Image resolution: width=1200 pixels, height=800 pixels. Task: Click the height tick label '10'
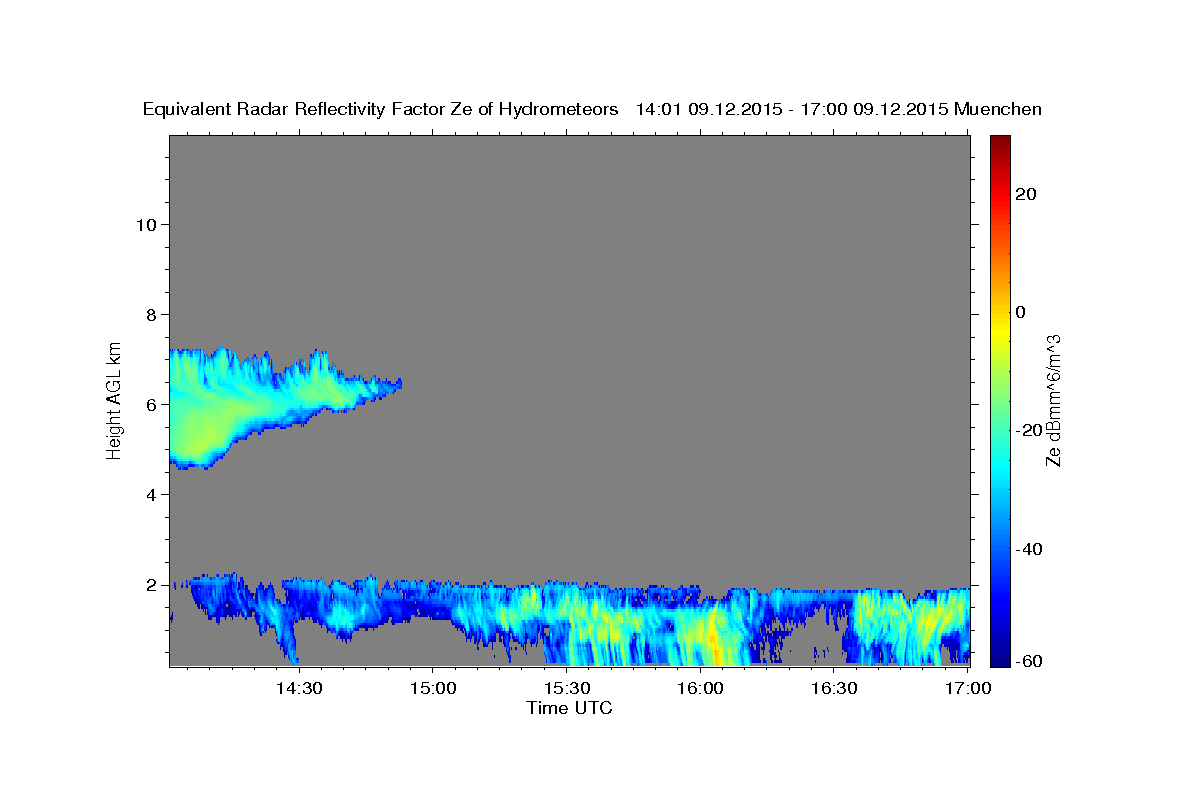coord(146,224)
